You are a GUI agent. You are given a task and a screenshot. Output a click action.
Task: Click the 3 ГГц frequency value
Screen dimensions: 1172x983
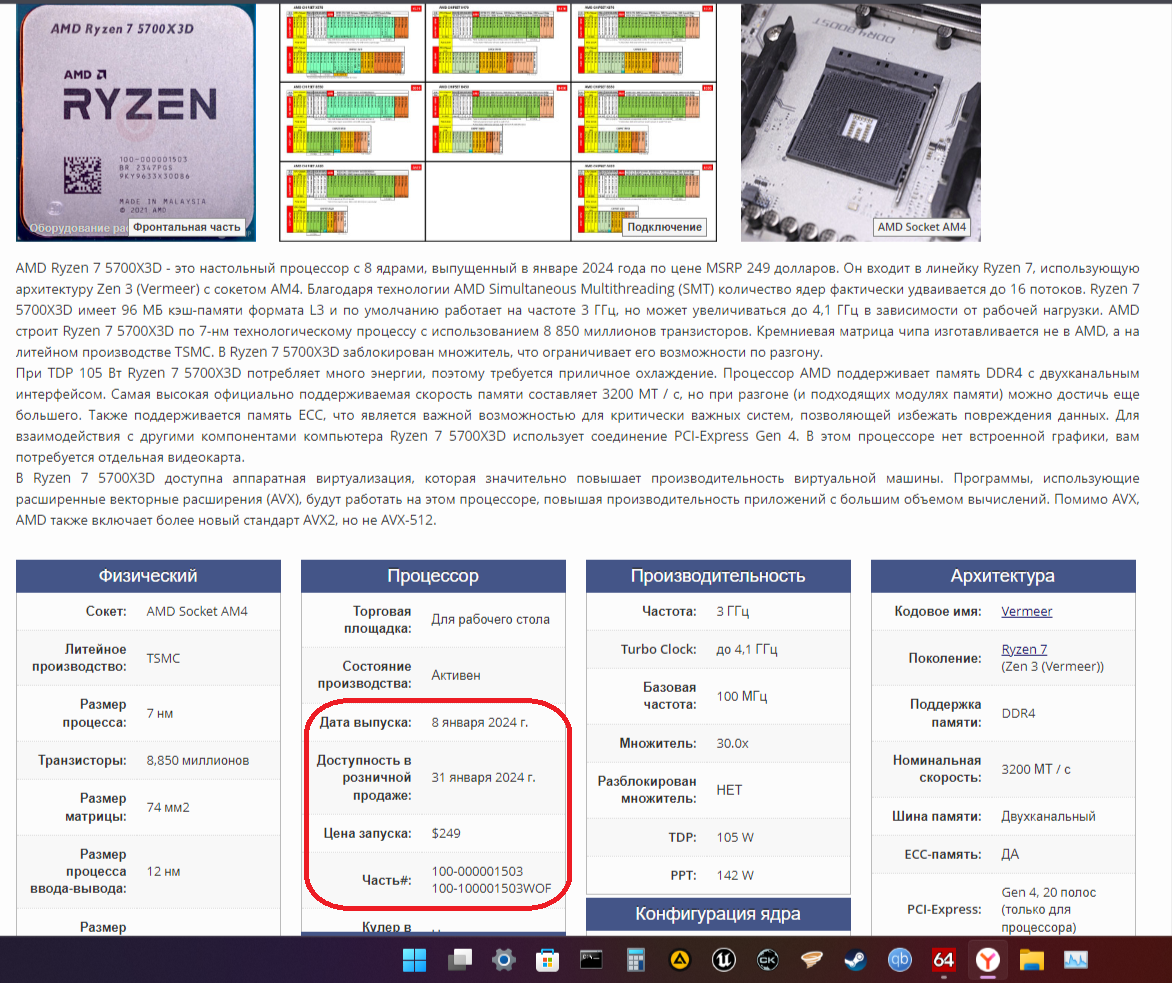point(732,611)
